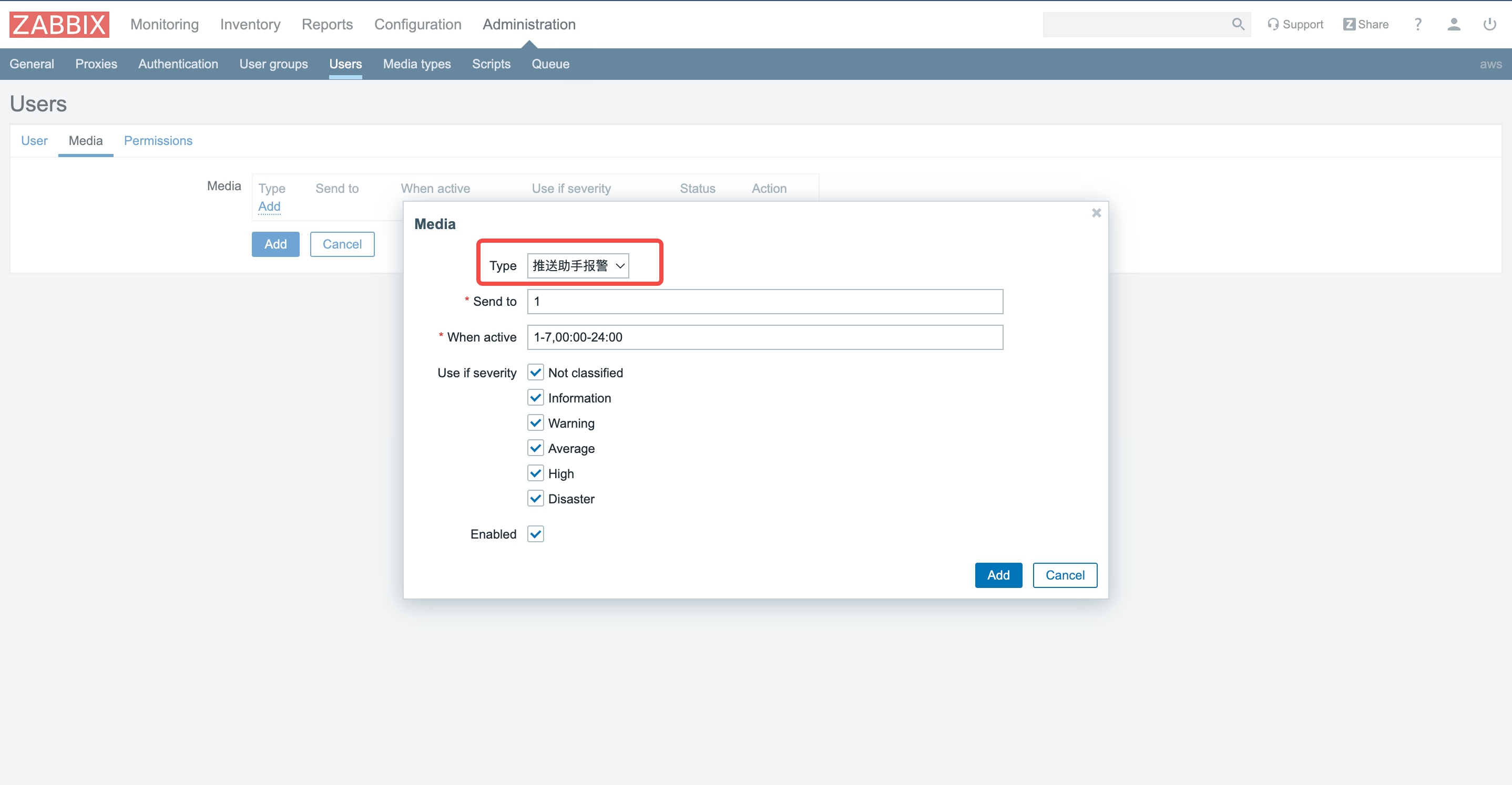The image size is (1512, 785).
Task: Go to the General submenu
Action: click(32, 64)
